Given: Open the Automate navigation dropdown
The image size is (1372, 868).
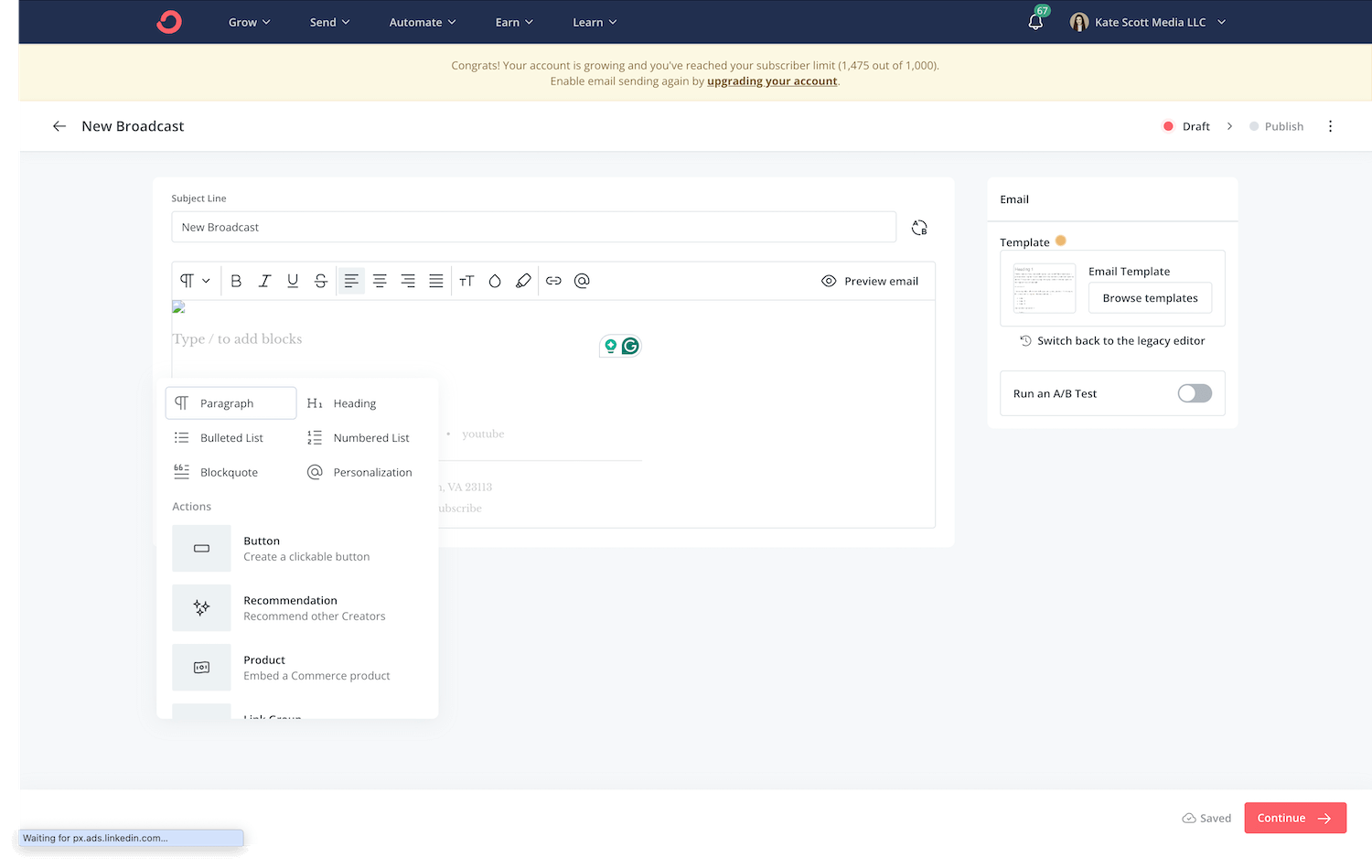Looking at the screenshot, I should pos(422,22).
